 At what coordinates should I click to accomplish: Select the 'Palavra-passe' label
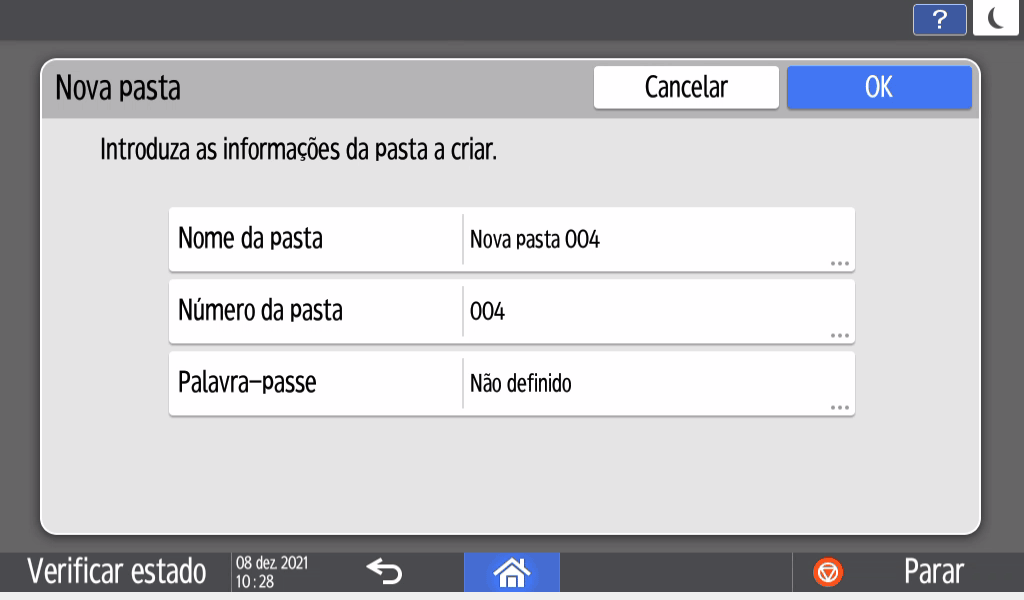(247, 383)
